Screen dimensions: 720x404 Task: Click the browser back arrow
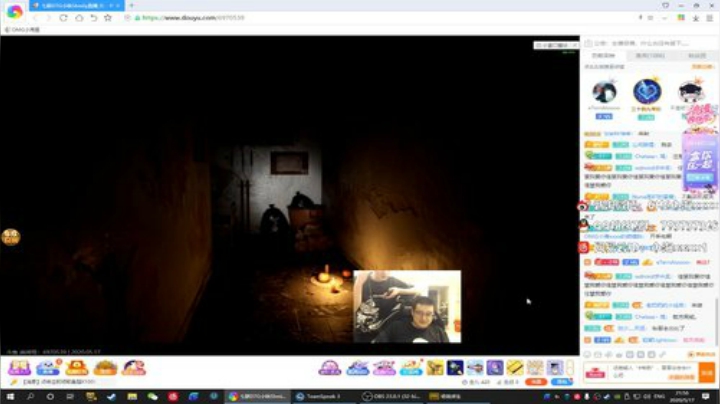click(x=36, y=18)
